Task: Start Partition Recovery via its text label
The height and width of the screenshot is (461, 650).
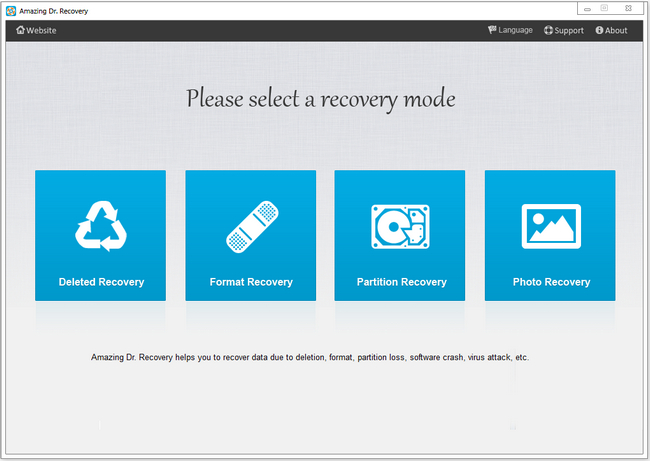Action: pos(400,282)
